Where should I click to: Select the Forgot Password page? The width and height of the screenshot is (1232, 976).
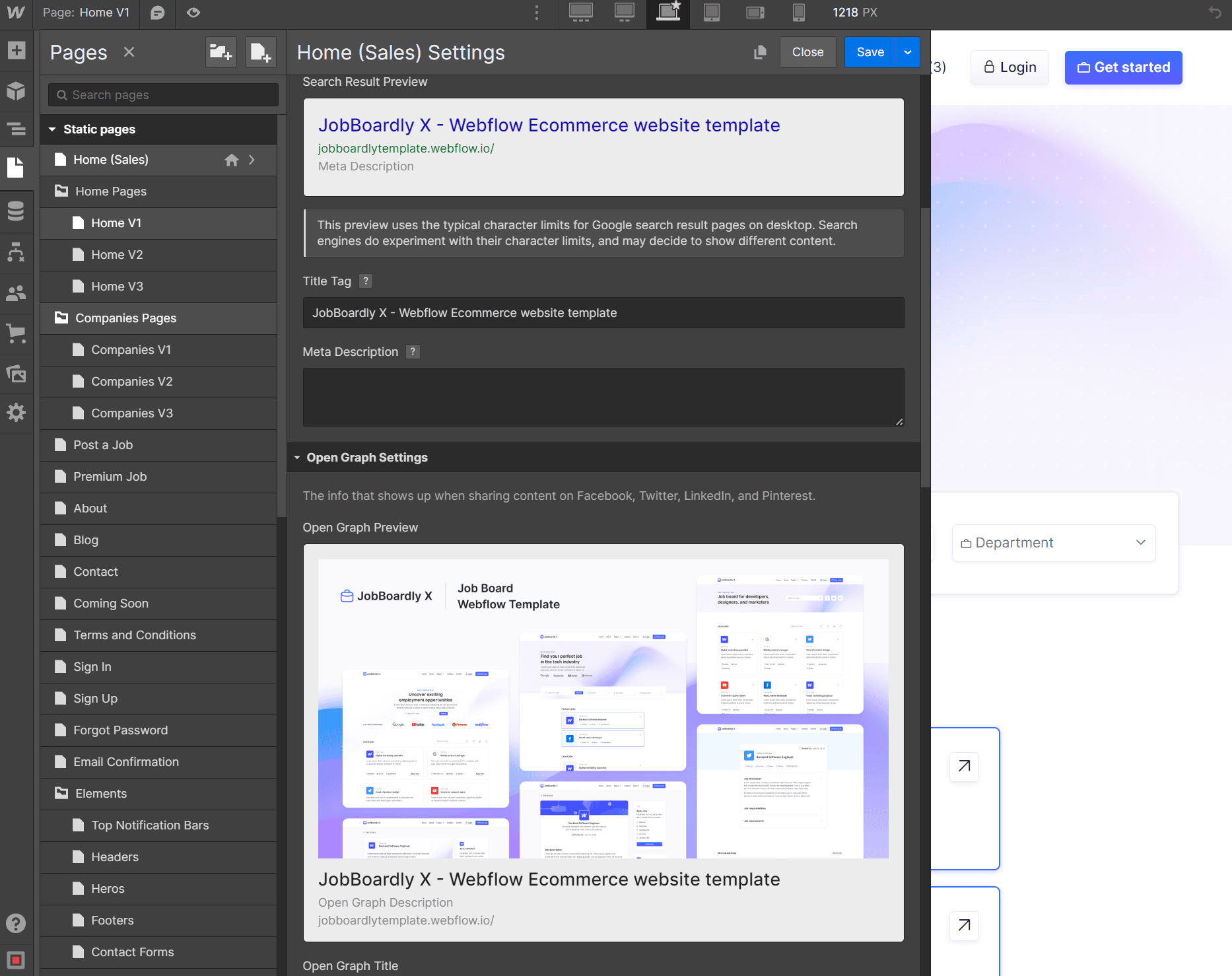pos(158,730)
